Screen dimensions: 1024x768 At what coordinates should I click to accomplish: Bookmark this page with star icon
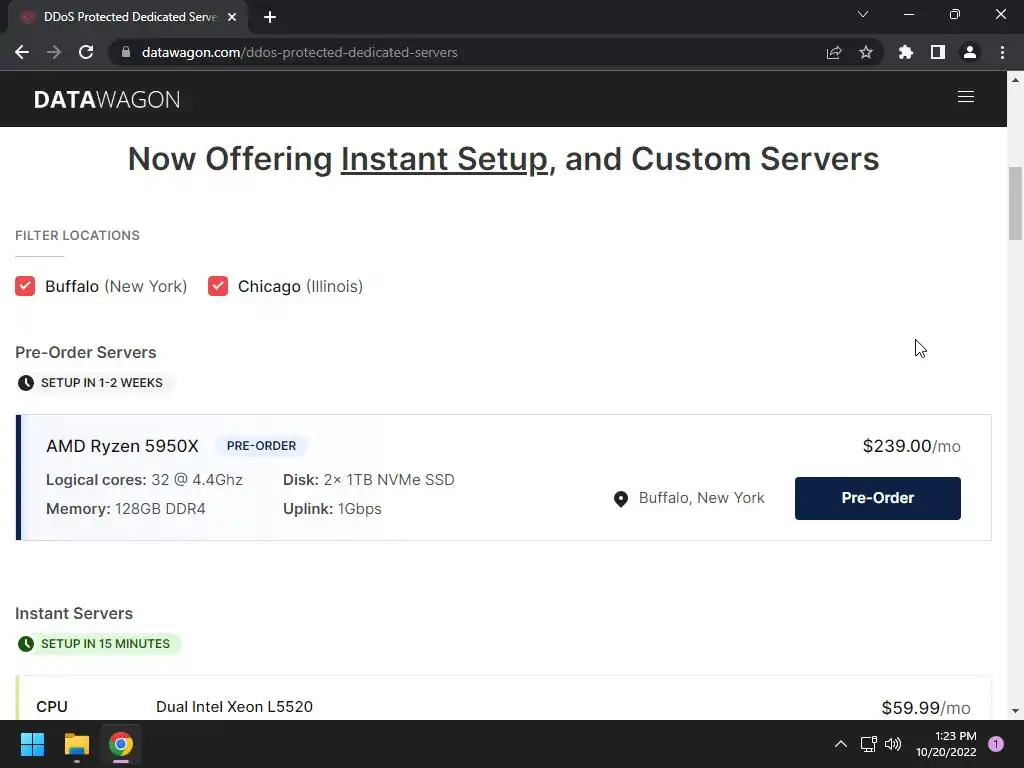(x=866, y=52)
